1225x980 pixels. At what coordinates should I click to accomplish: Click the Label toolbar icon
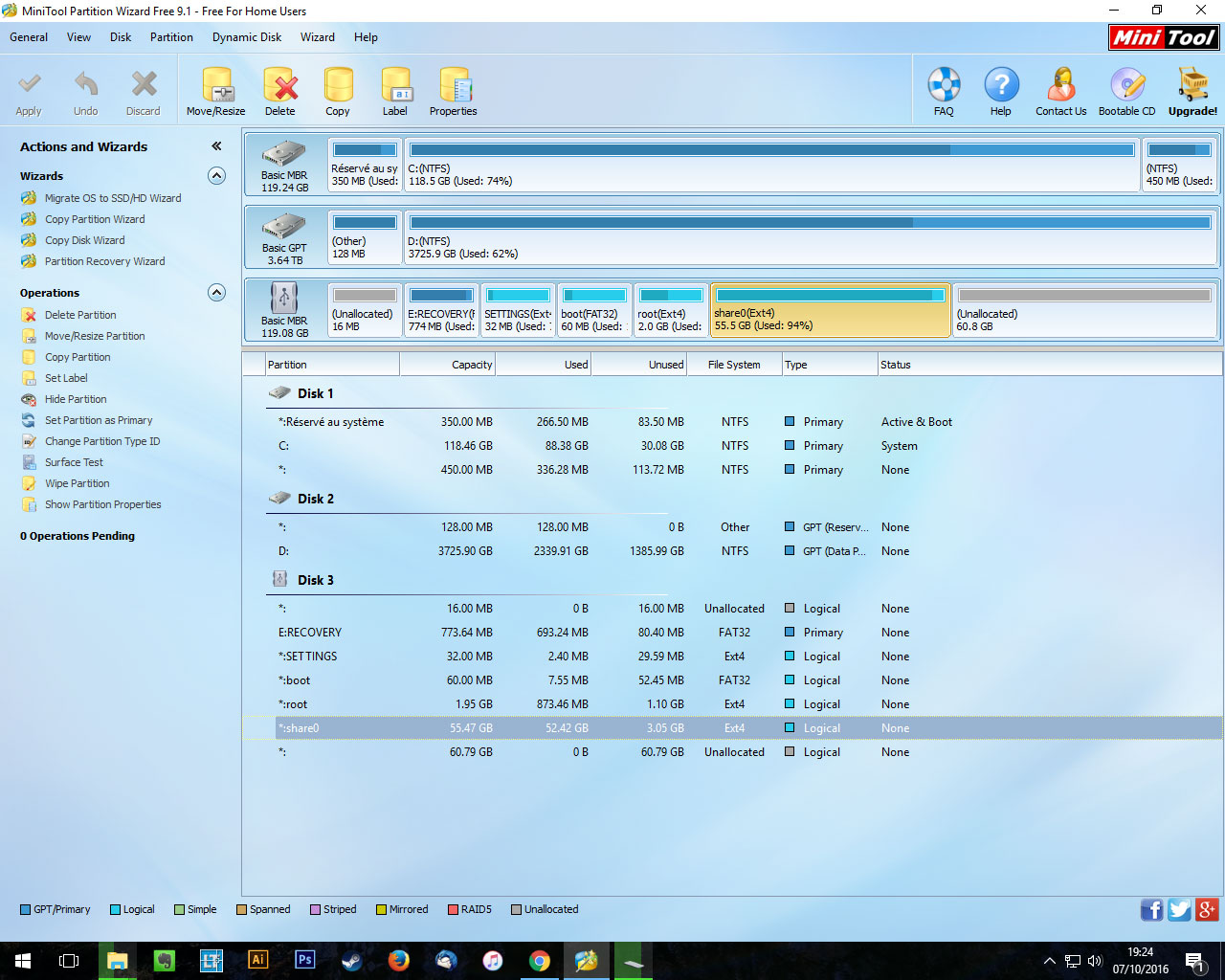395,85
